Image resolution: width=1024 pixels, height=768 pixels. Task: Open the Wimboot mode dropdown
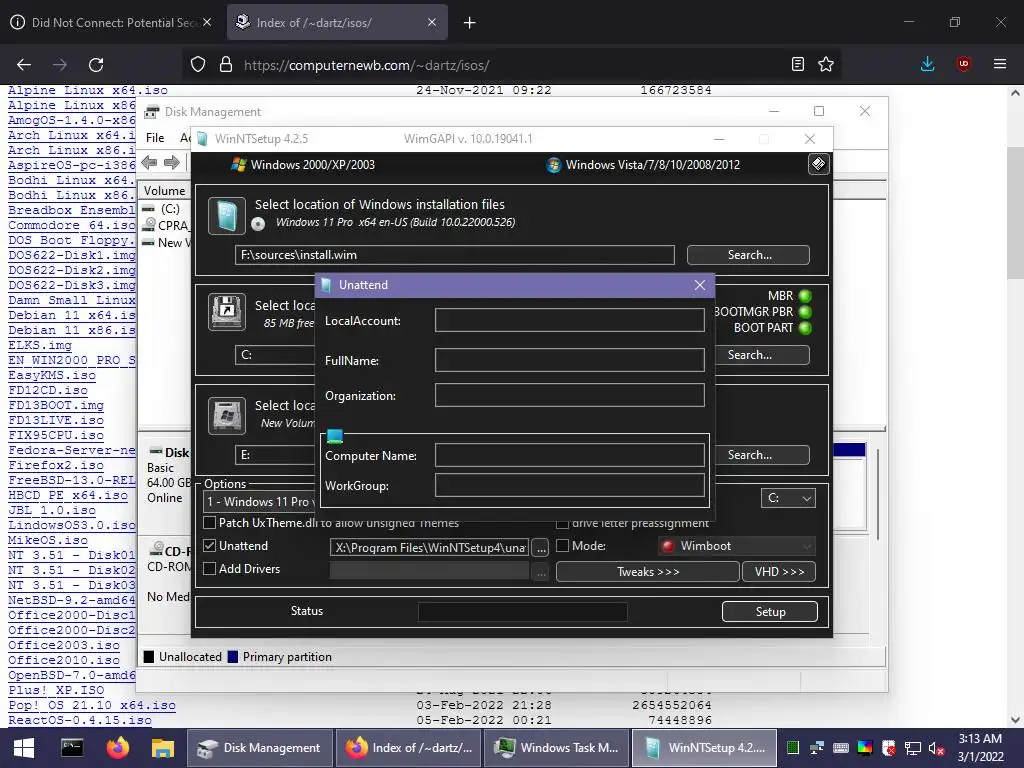(x=737, y=546)
